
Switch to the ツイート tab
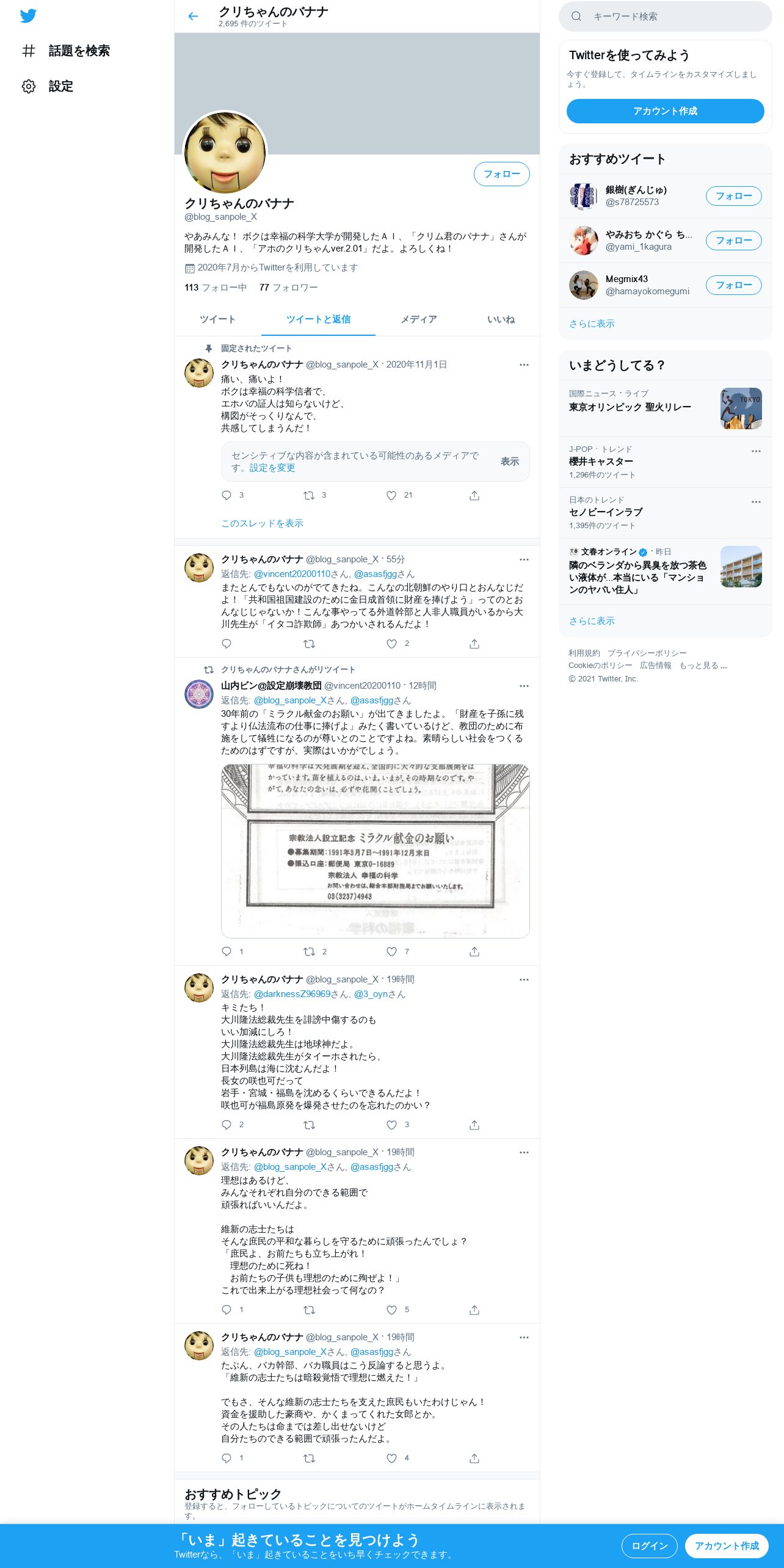click(217, 319)
